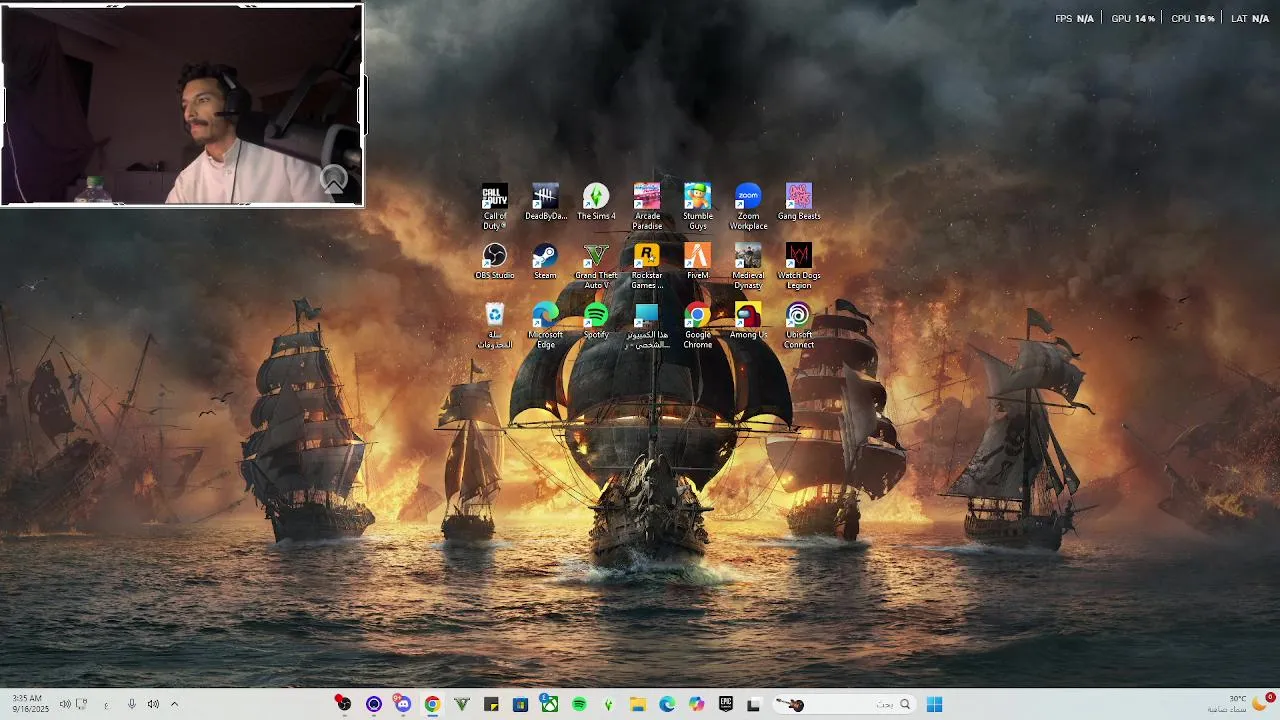Open the Xbox app in taskbar
The width and height of the screenshot is (1280, 720).
coord(549,704)
